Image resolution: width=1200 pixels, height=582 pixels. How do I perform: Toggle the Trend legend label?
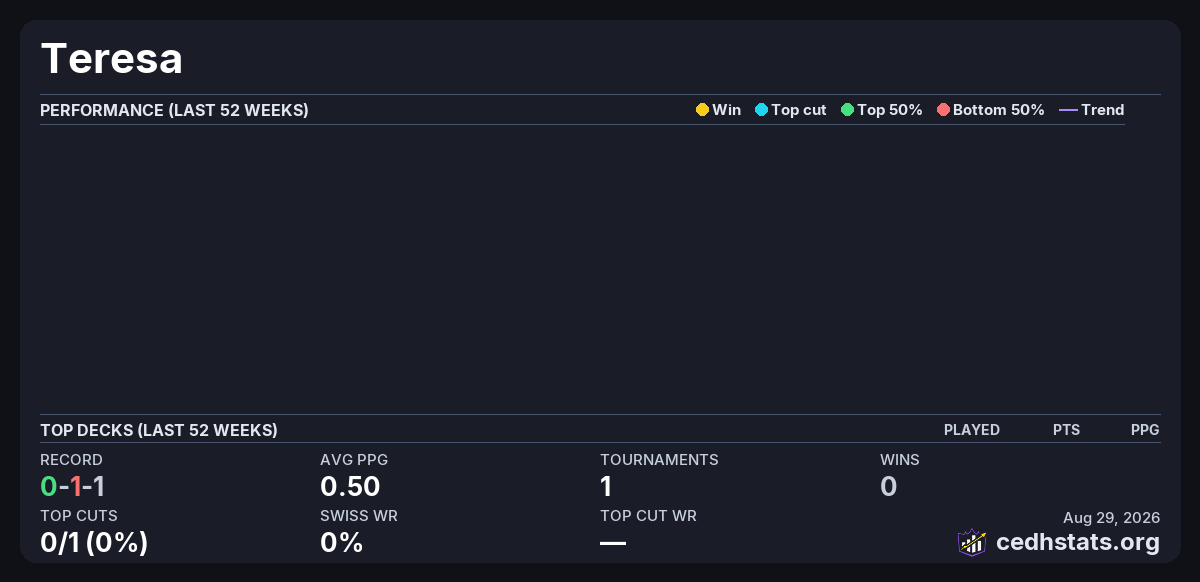tap(1103, 110)
